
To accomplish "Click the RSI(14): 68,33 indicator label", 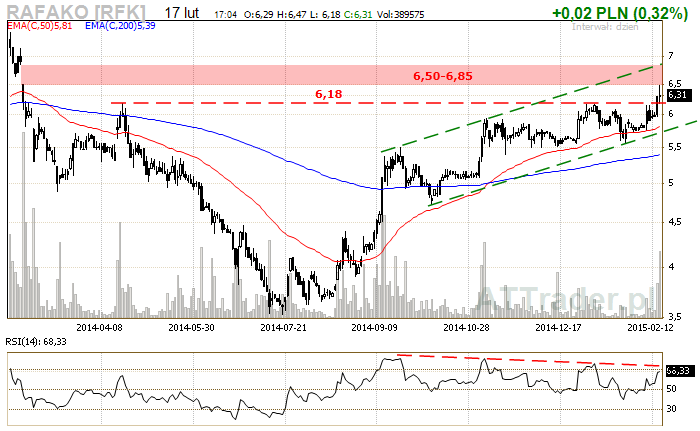I will (36, 342).
